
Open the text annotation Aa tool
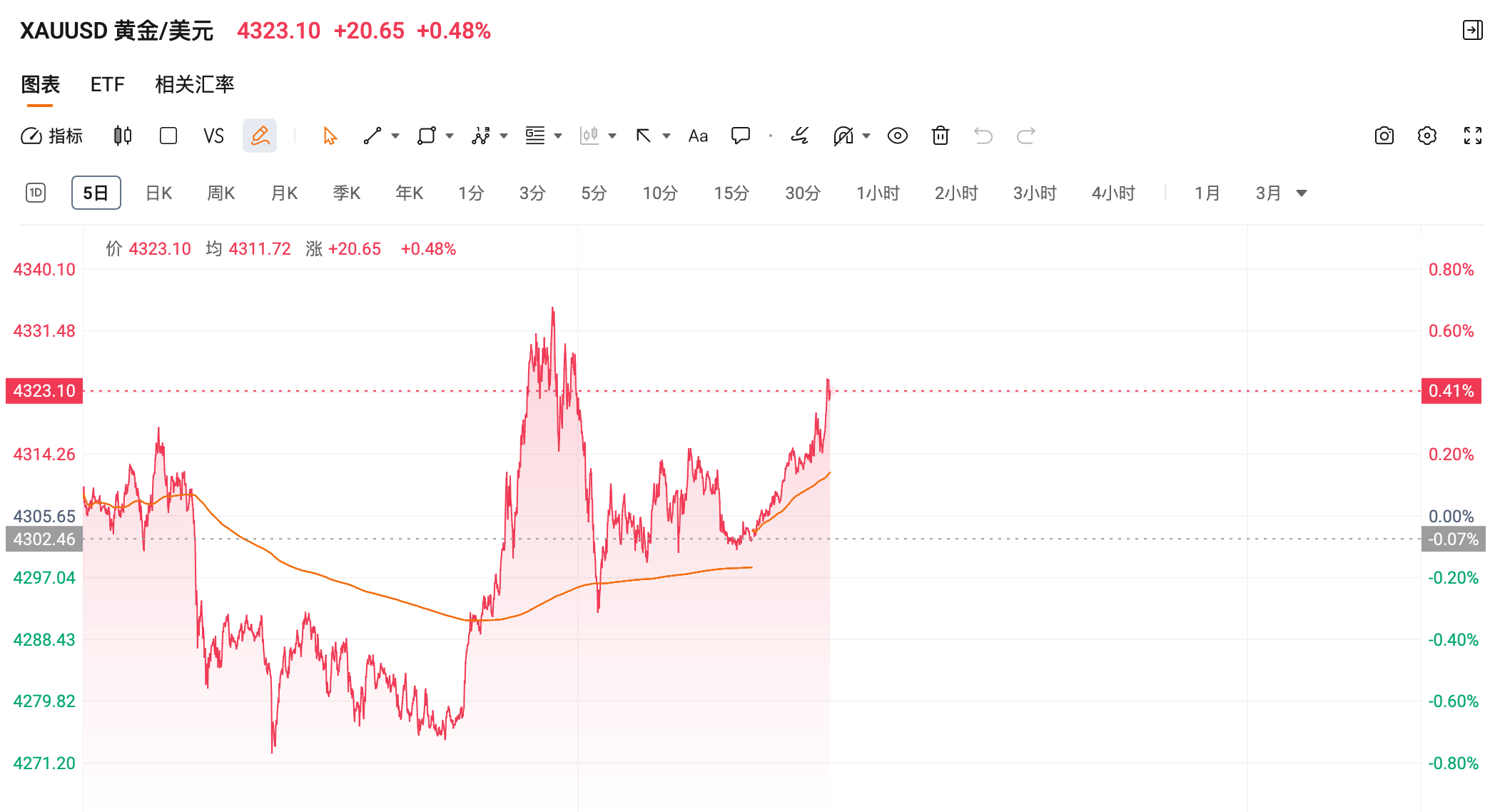697,136
